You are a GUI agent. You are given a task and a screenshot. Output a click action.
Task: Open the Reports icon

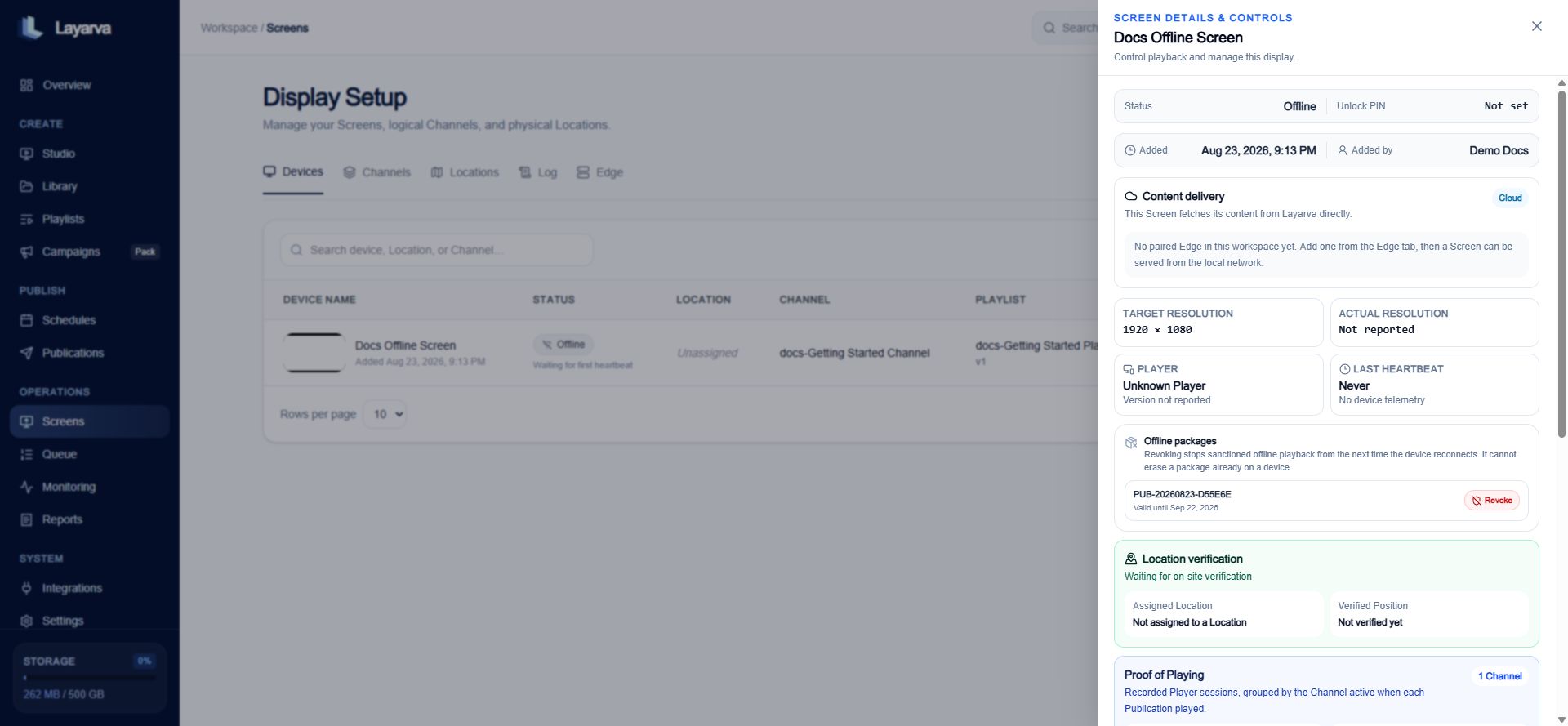click(x=27, y=519)
